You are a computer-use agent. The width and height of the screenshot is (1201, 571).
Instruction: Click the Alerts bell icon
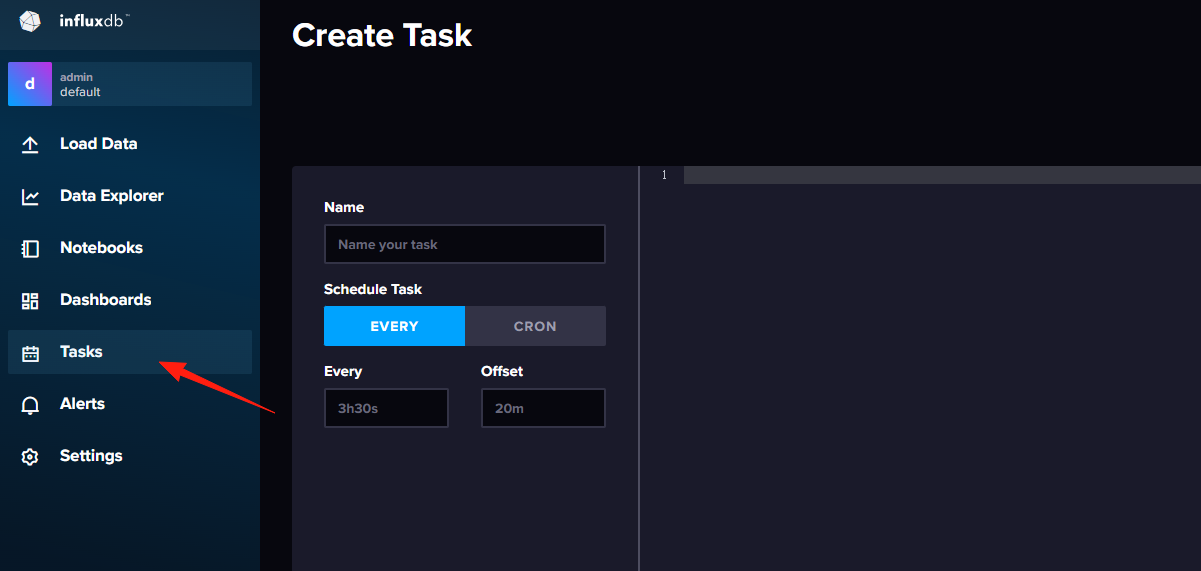30,404
